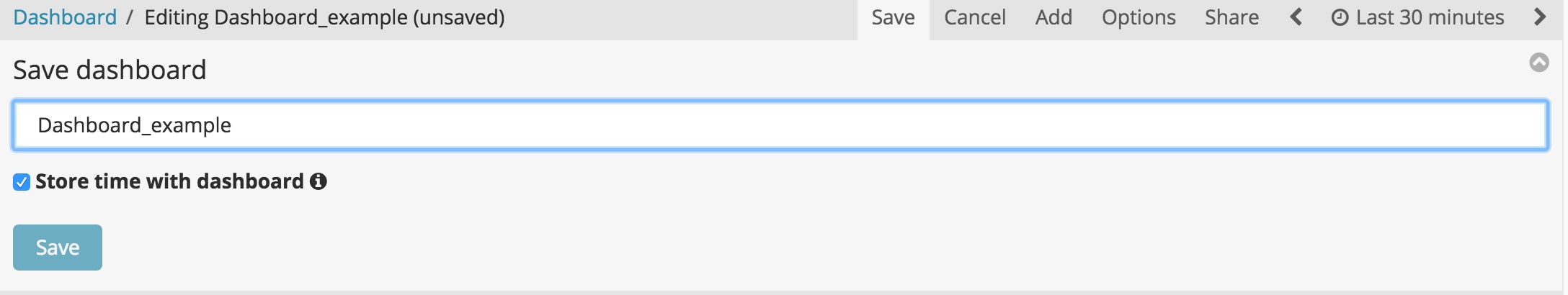Open the Last 30 minutes time picker
Image resolution: width=1568 pixels, height=295 pixels.
click(1418, 17)
